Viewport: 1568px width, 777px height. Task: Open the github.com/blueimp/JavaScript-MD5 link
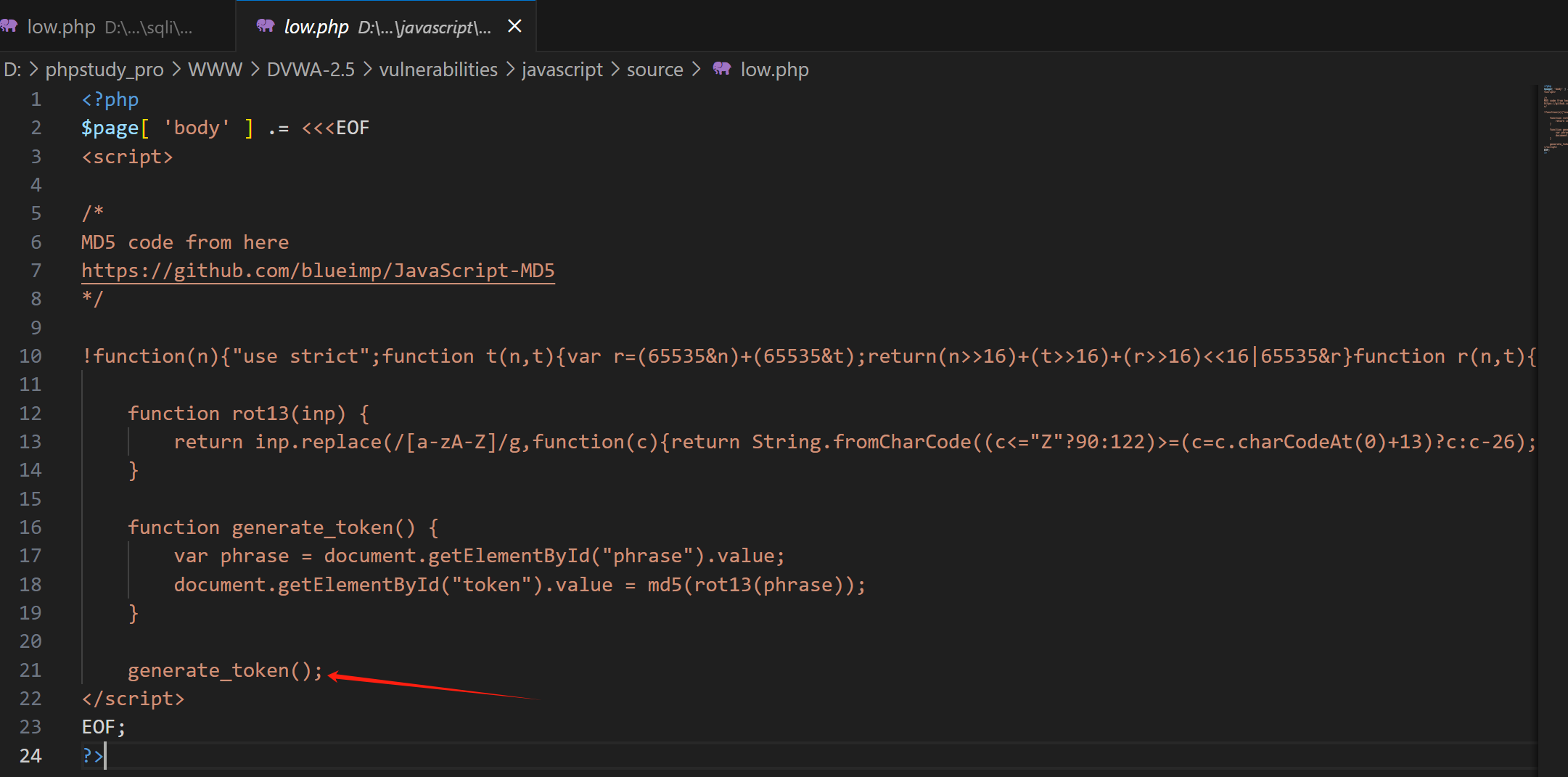[318, 271]
